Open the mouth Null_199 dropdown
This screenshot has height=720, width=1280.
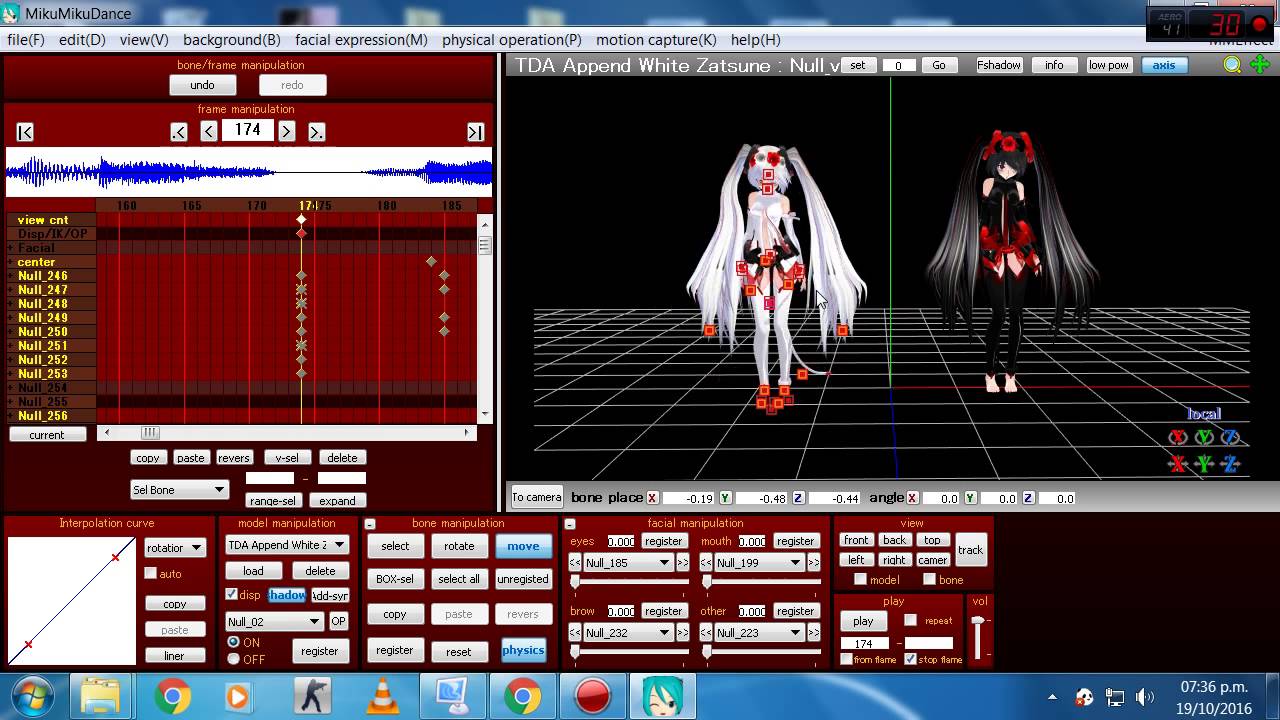click(x=759, y=563)
